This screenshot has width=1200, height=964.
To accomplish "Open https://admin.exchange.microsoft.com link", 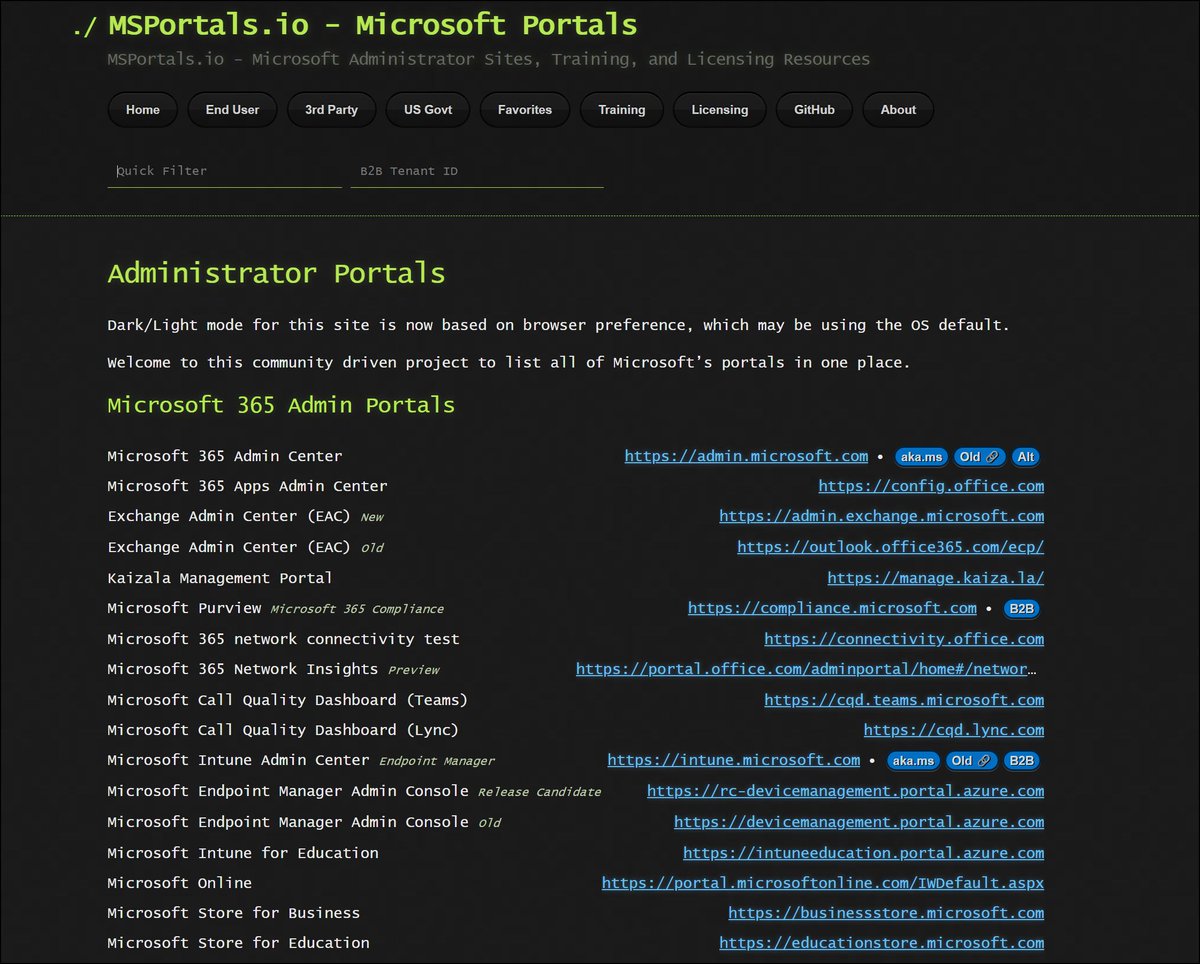I will [881, 516].
